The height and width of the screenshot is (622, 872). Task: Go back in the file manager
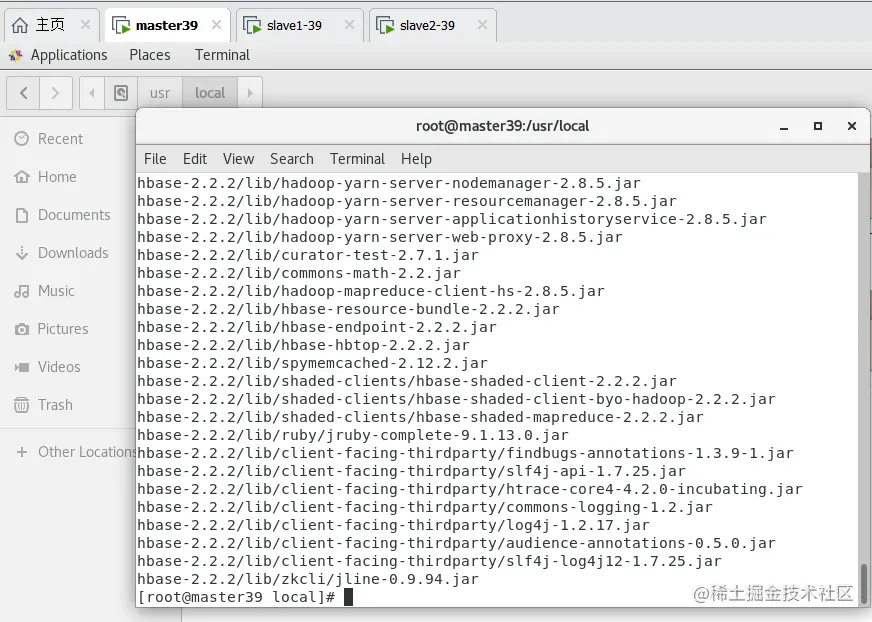[x=23, y=93]
